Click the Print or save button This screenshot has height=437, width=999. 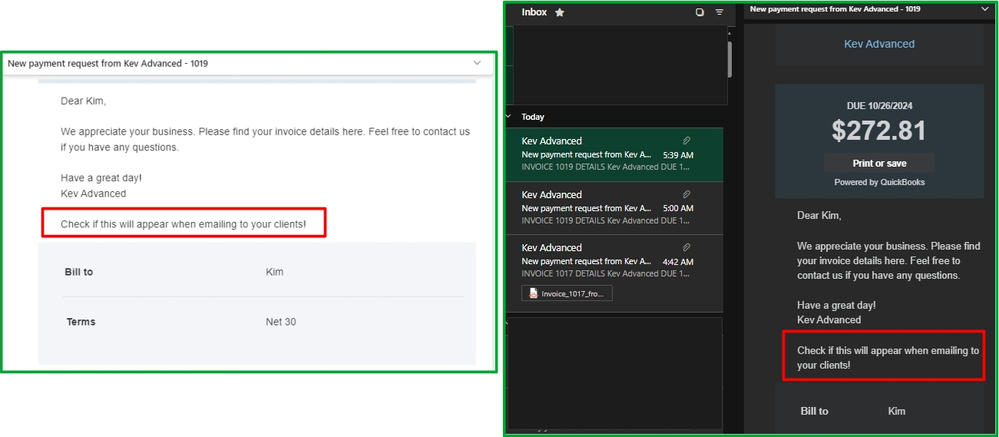pyautogui.click(x=879, y=163)
